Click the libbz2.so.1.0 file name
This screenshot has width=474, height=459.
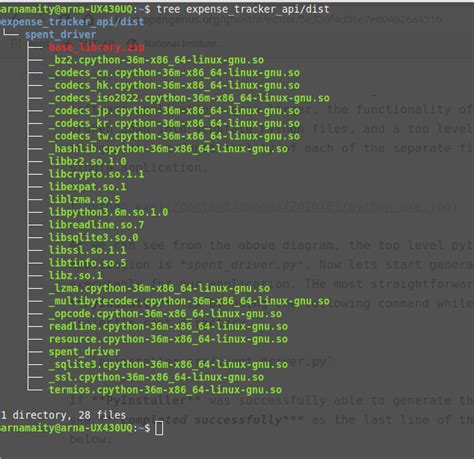point(87,161)
